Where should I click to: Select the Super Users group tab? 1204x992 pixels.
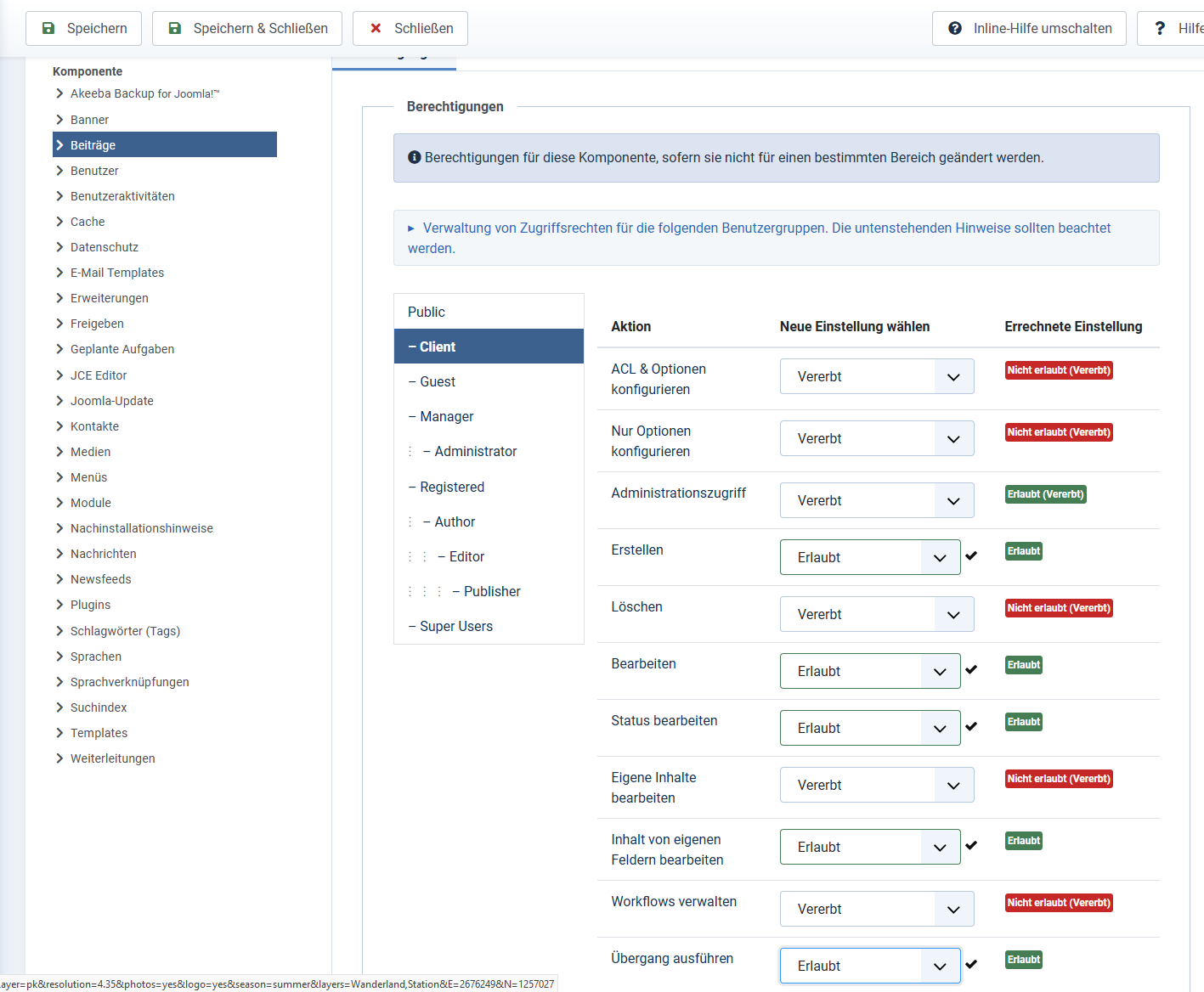456,626
